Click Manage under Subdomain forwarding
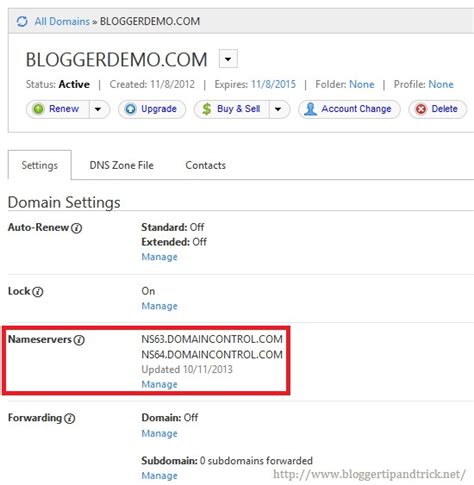This screenshot has width=474, height=485. (159, 476)
